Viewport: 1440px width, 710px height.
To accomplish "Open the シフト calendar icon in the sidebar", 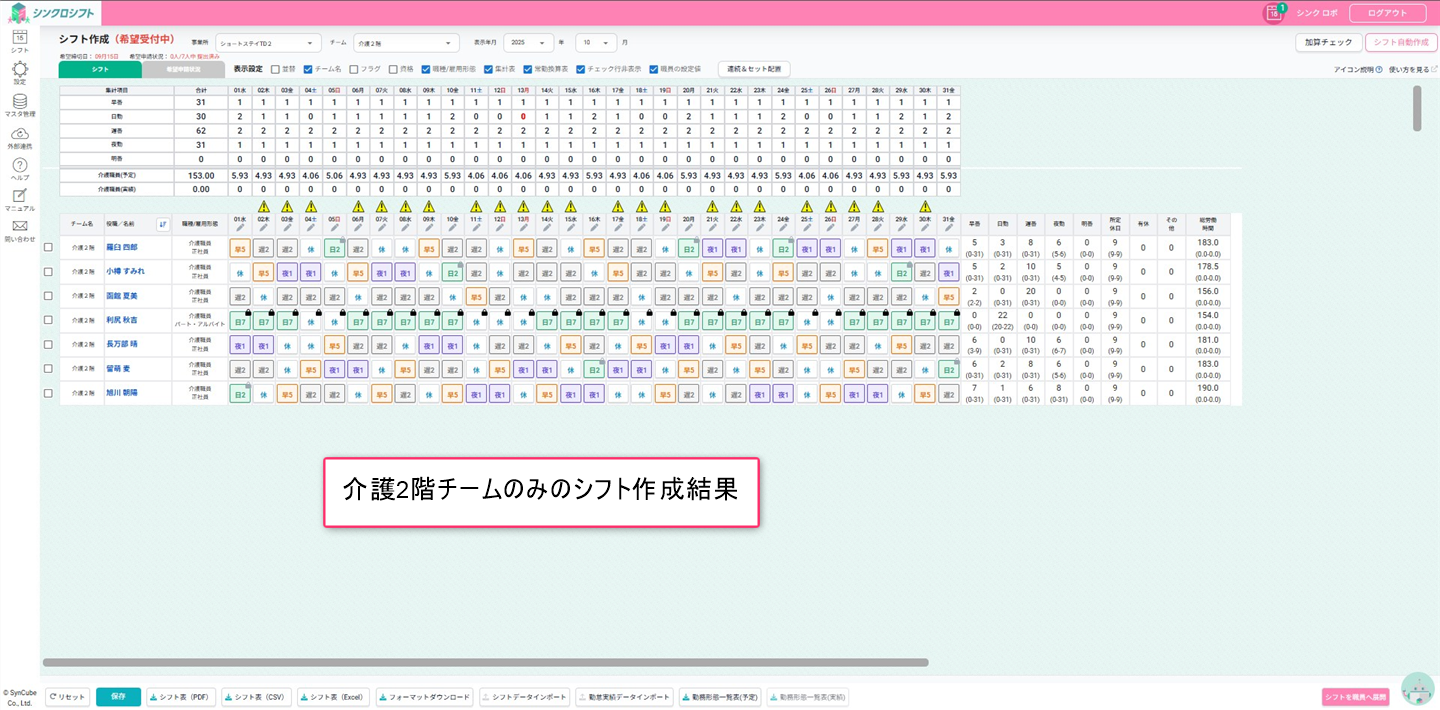I will point(19,38).
